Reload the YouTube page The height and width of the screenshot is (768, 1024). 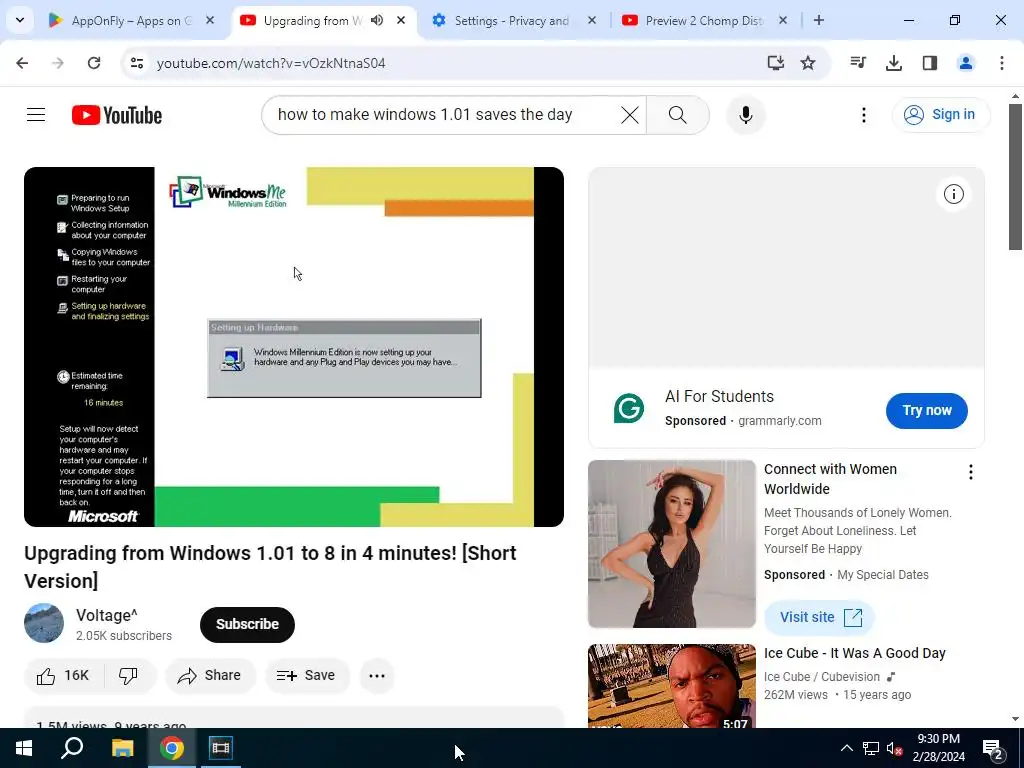[94, 63]
